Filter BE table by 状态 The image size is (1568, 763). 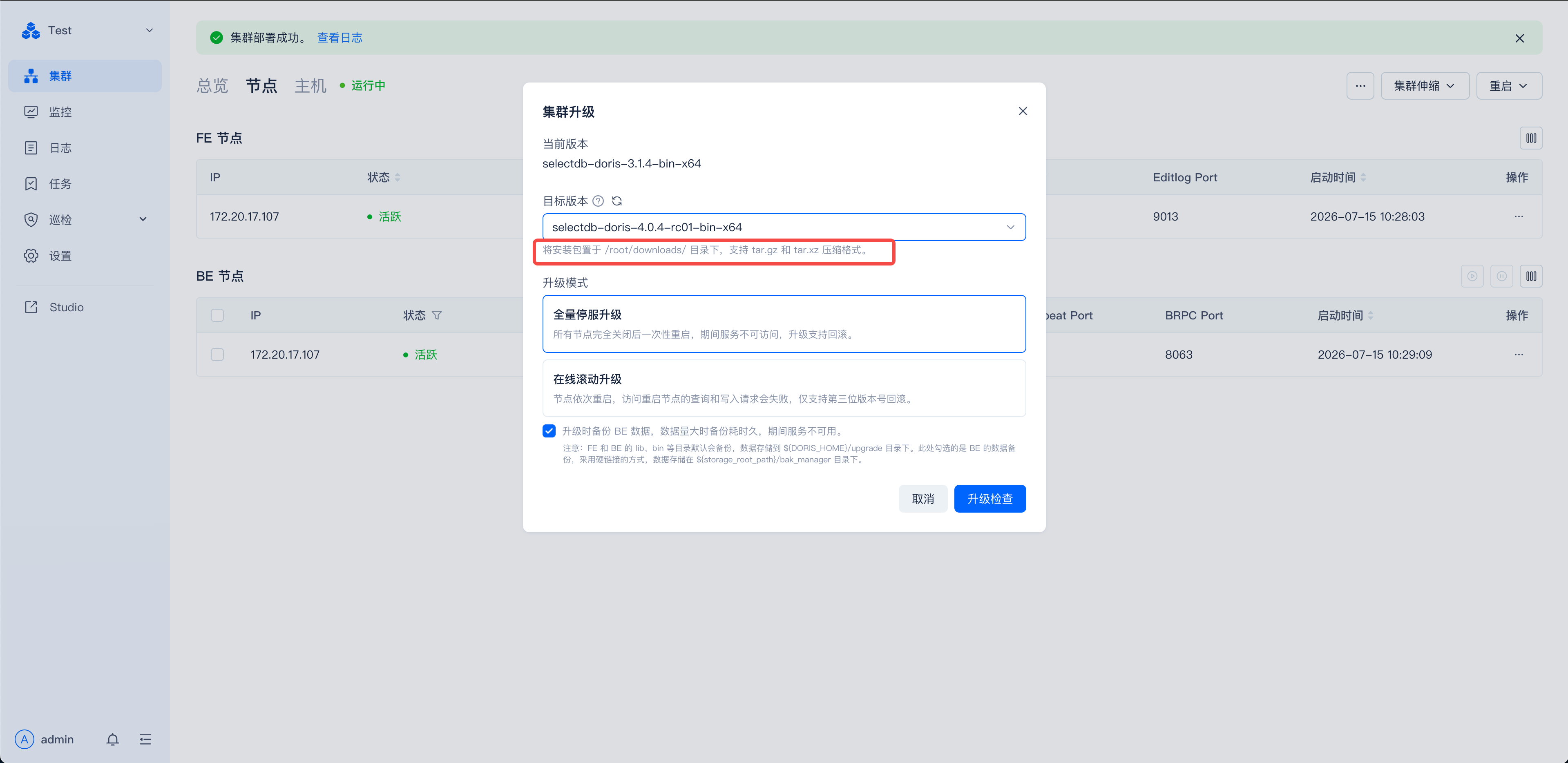(436, 315)
